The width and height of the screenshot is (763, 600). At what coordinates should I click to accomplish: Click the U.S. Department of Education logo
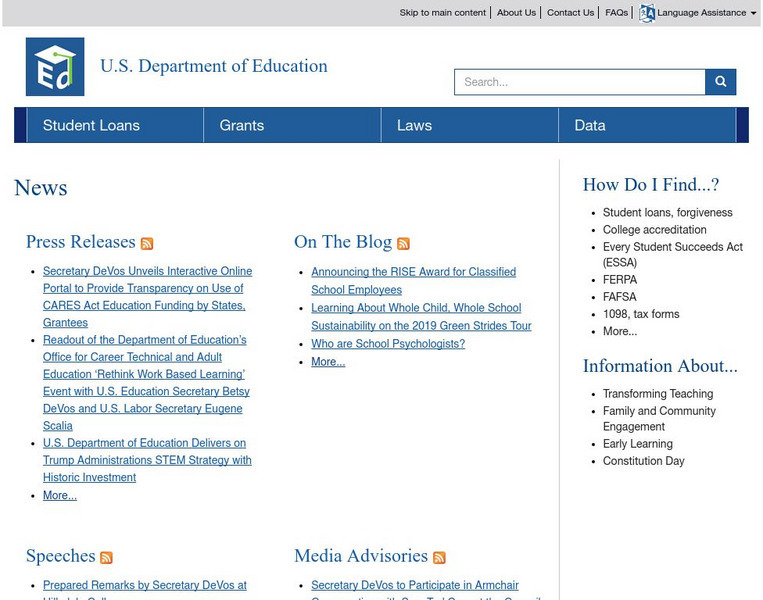[x=55, y=67]
